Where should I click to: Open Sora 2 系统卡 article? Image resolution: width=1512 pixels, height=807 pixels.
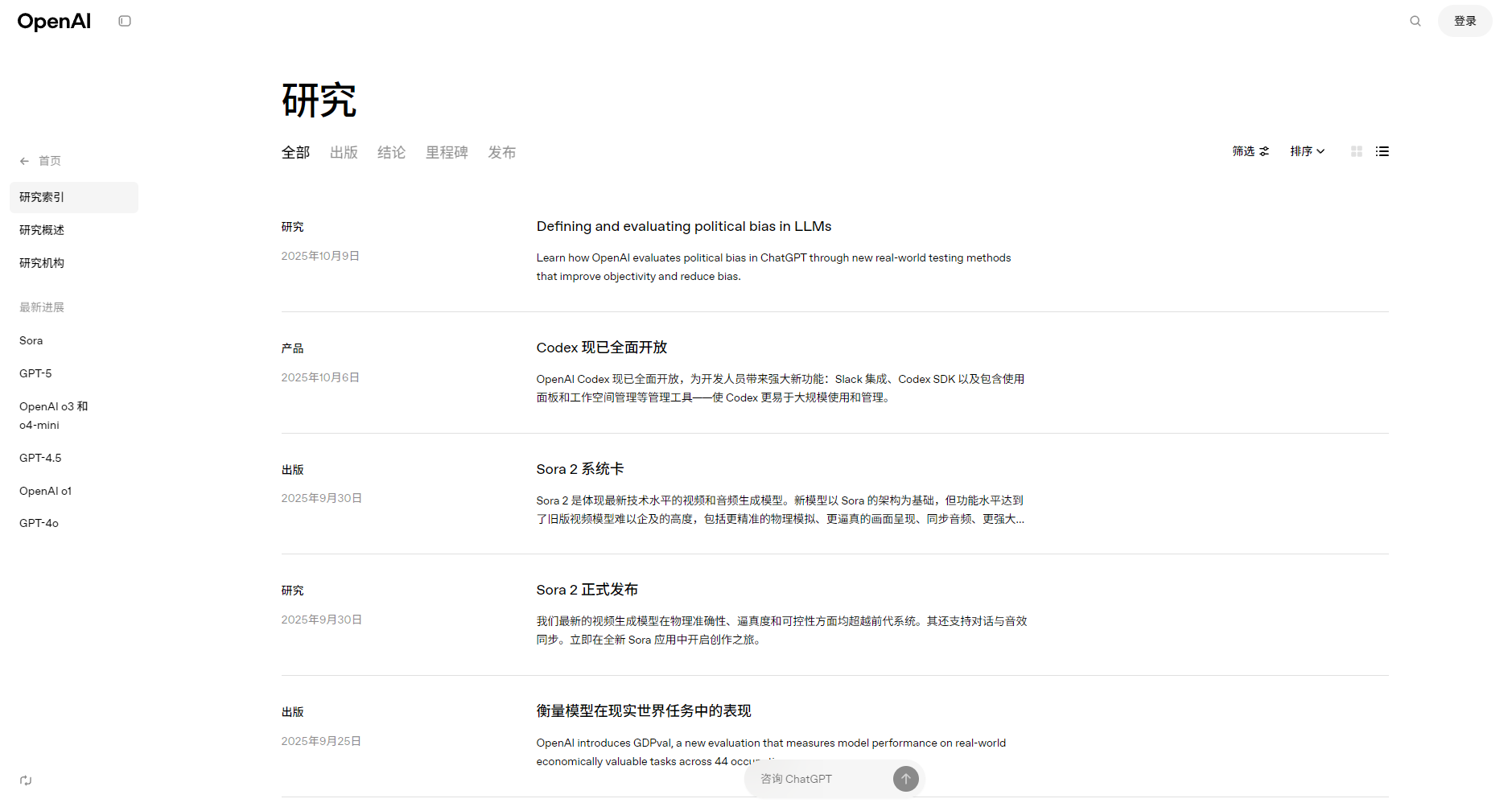pos(579,469)
